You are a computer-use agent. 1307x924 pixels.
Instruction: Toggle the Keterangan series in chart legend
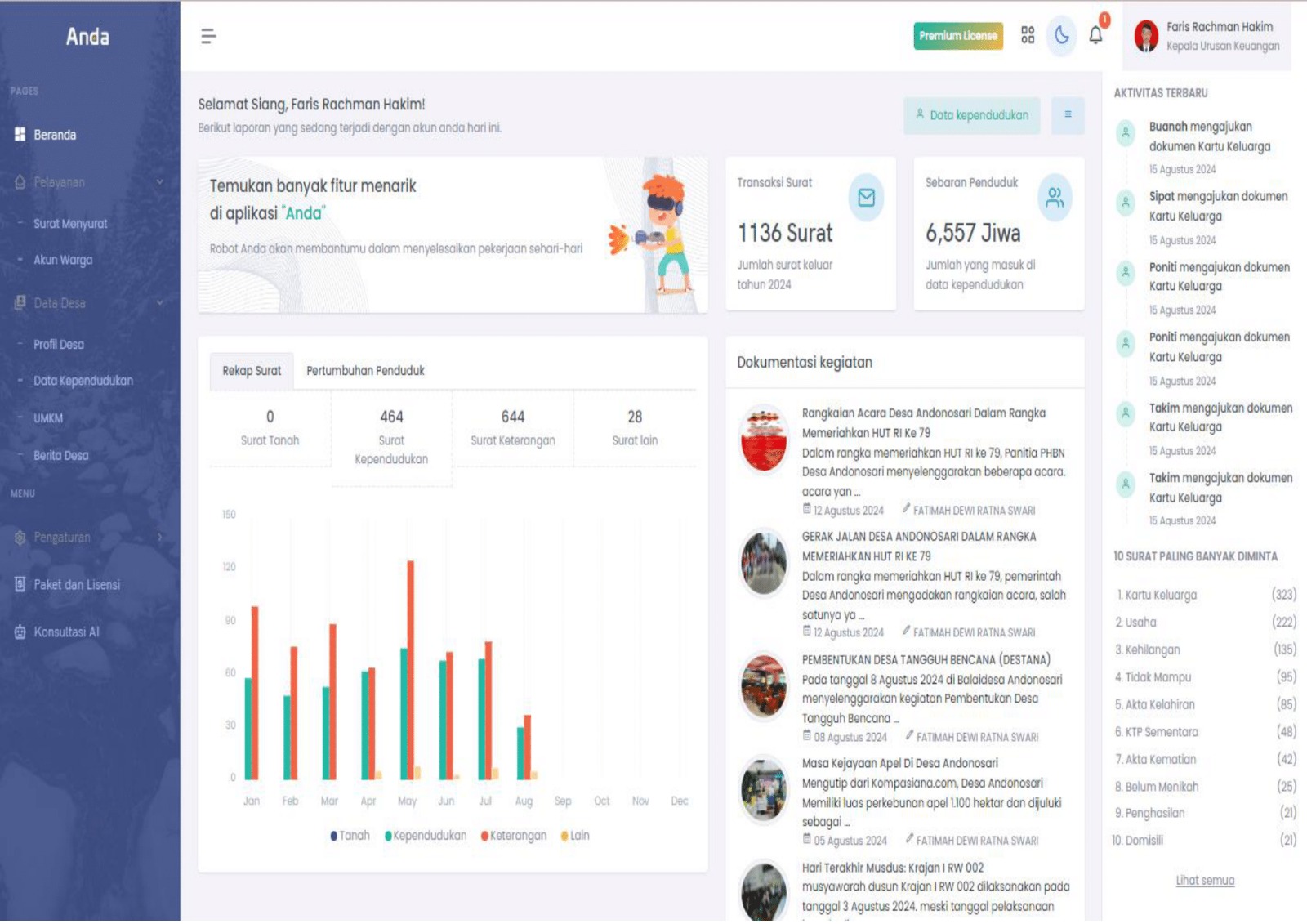tap(515, 836)
